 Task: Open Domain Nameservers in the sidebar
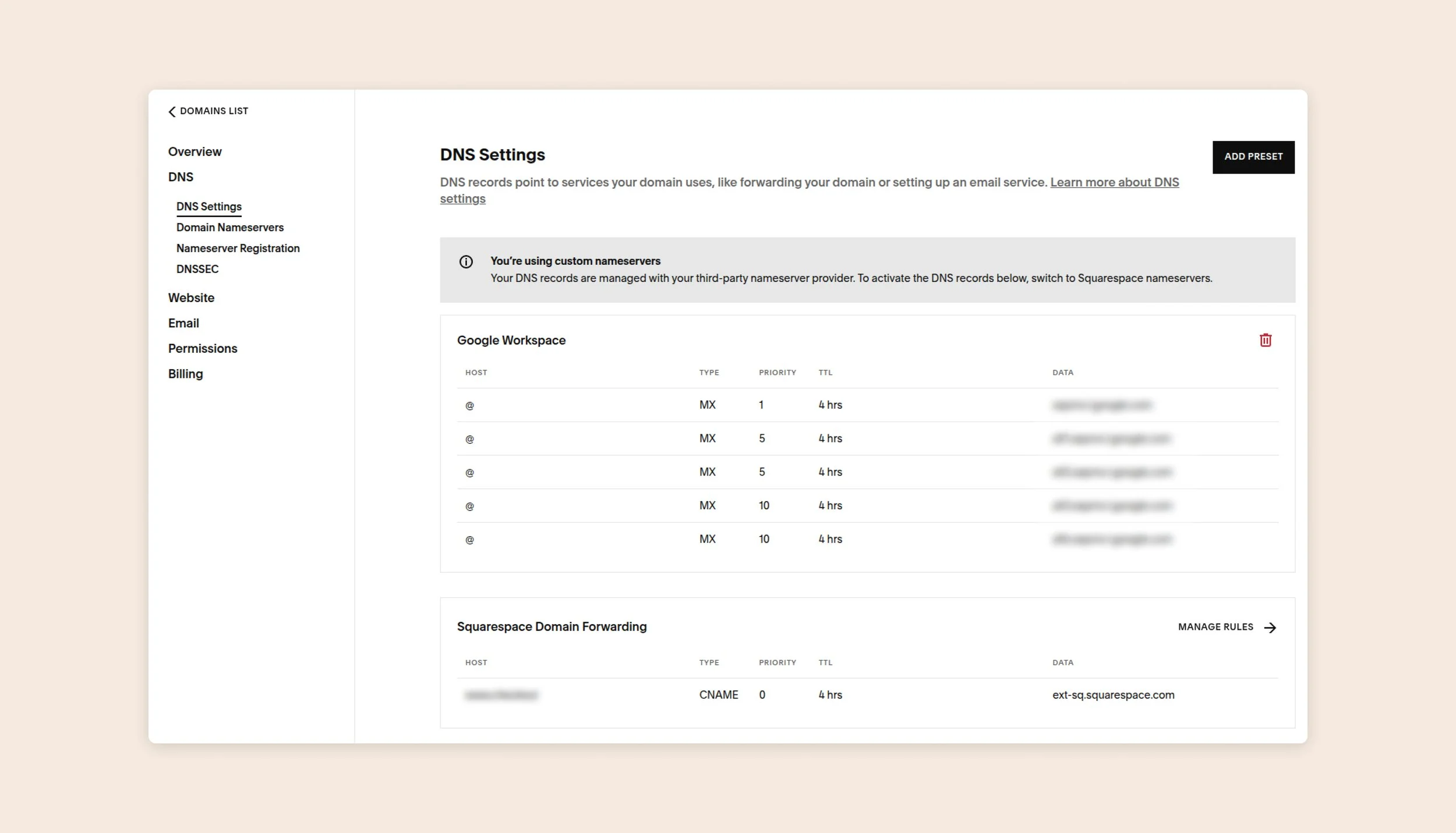coord(229,227)
